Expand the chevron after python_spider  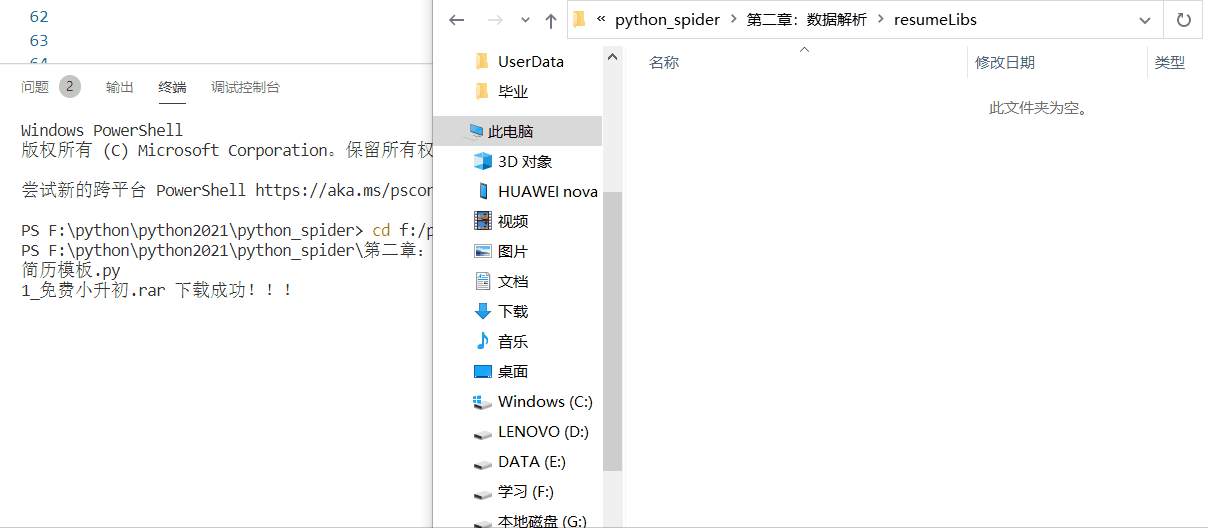click(733, 20)
